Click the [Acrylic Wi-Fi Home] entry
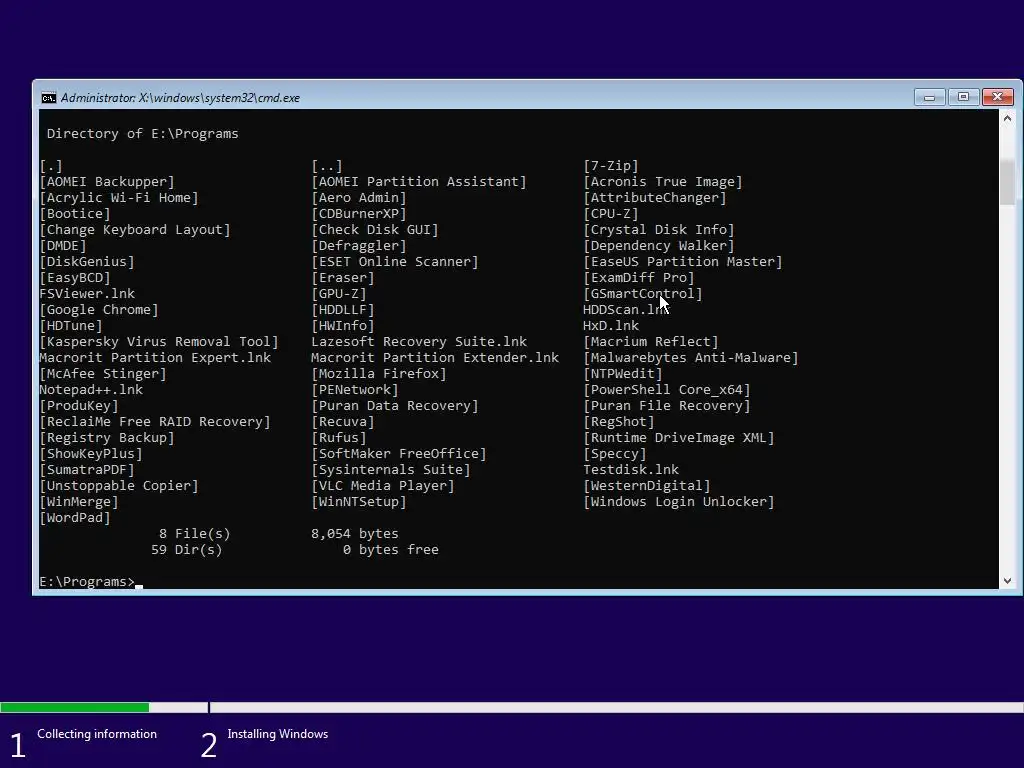The image size is (1024, 768). tap(119, 198)
